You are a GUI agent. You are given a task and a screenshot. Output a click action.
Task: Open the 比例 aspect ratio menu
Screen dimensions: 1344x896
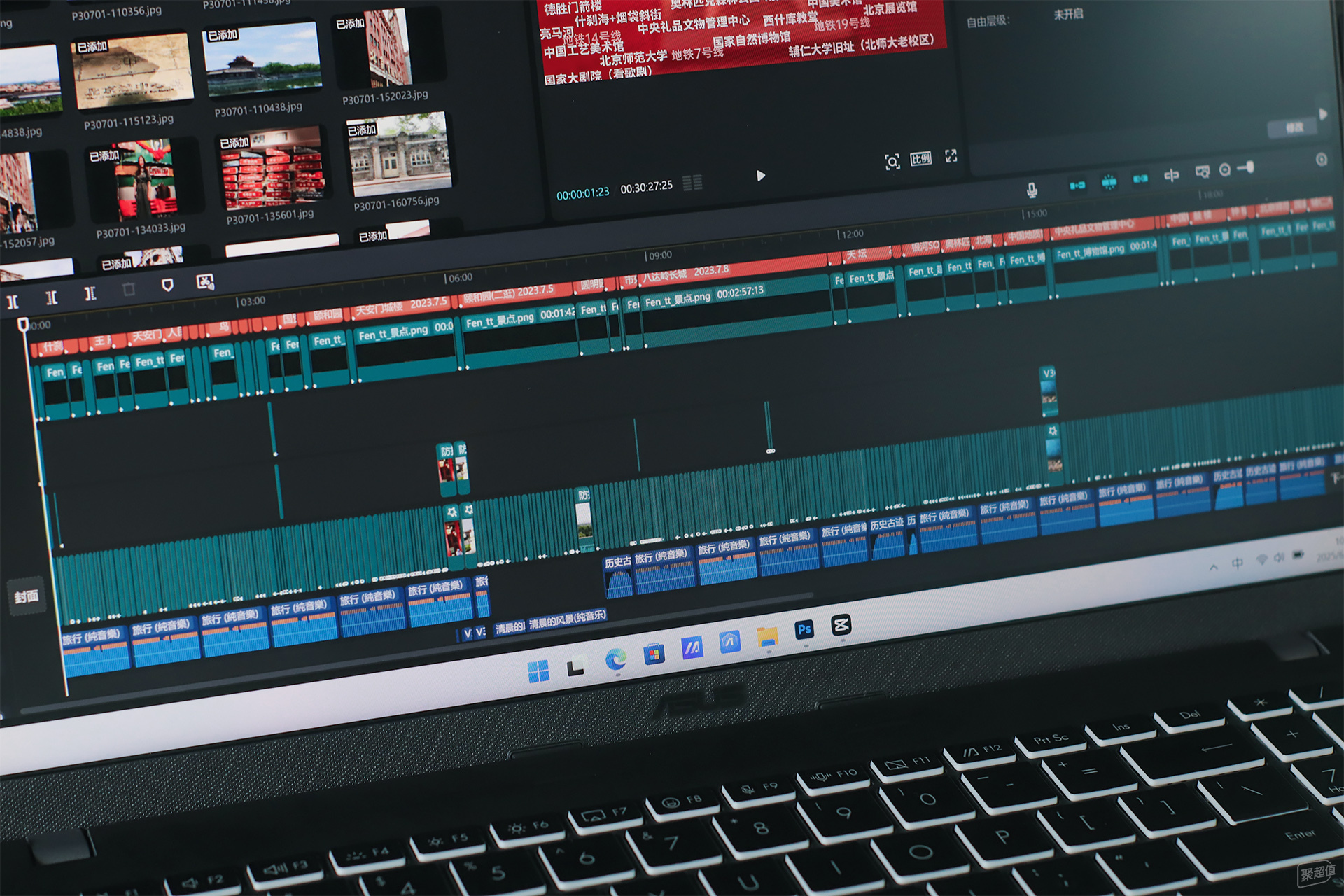(920, 159)
